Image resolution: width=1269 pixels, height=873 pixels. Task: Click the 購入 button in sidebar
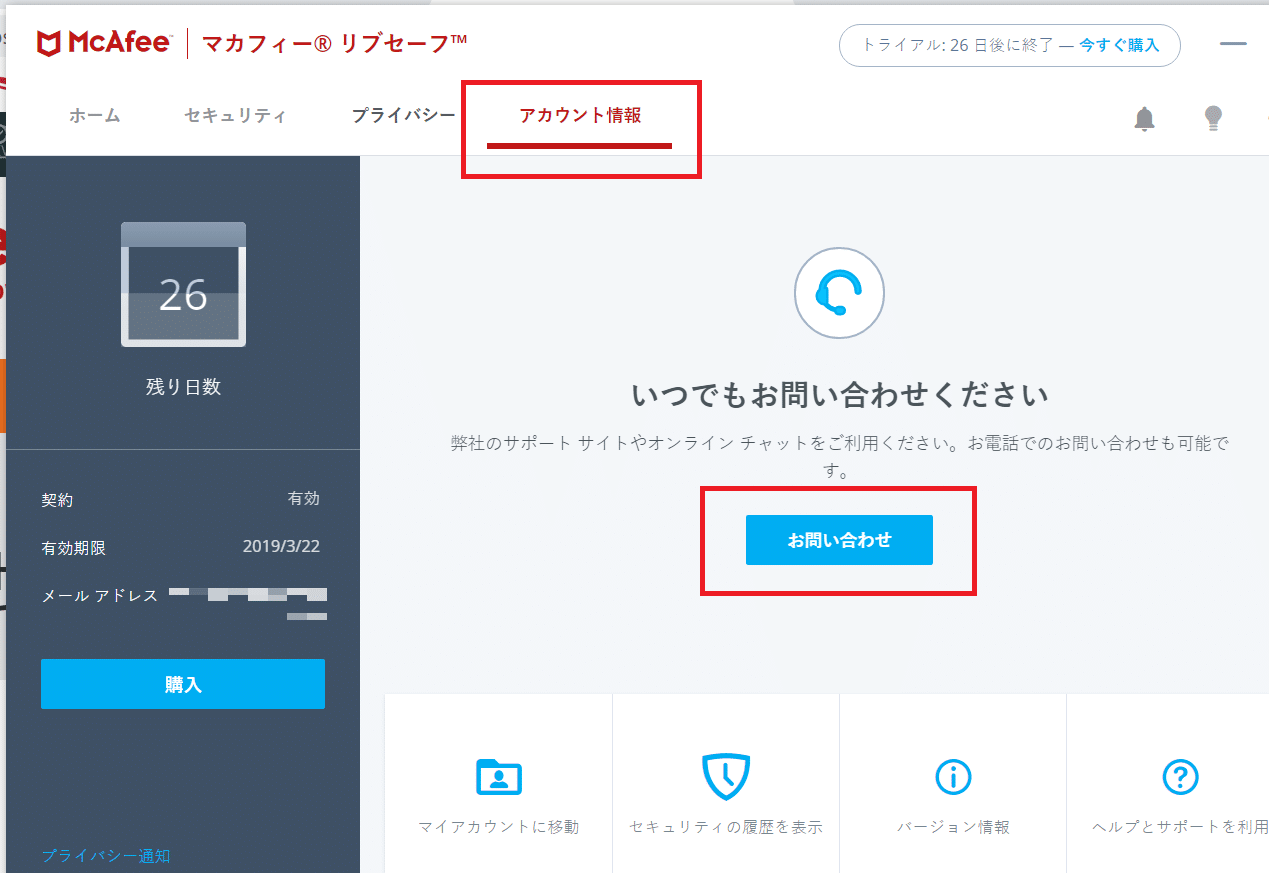click(x=183, y=684)
